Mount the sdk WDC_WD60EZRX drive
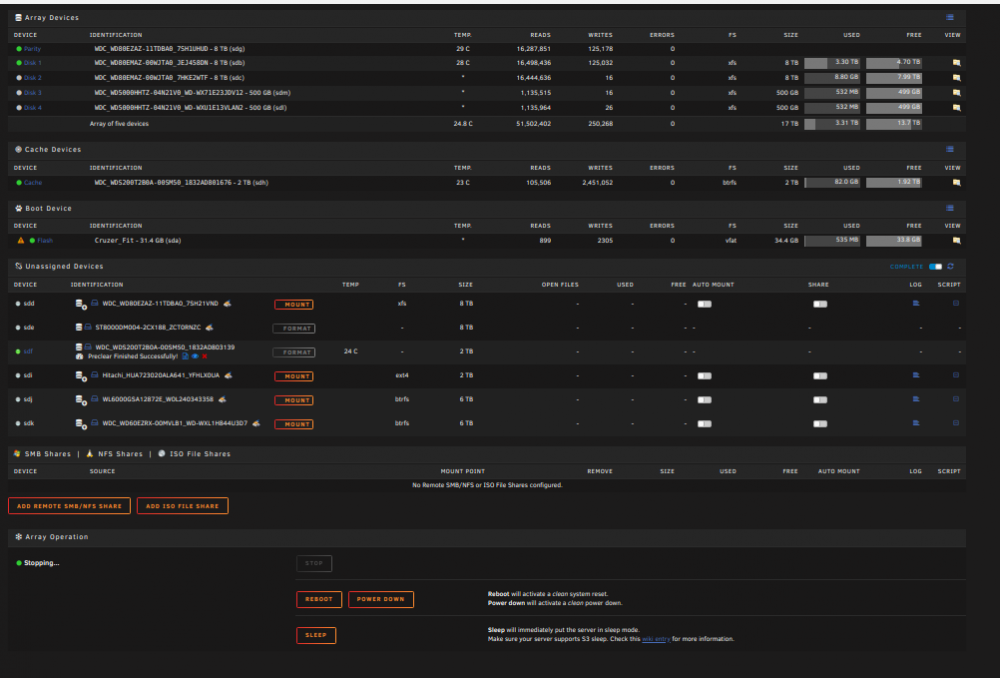The width and height of the screenshot is (1000, 678). 294,424
